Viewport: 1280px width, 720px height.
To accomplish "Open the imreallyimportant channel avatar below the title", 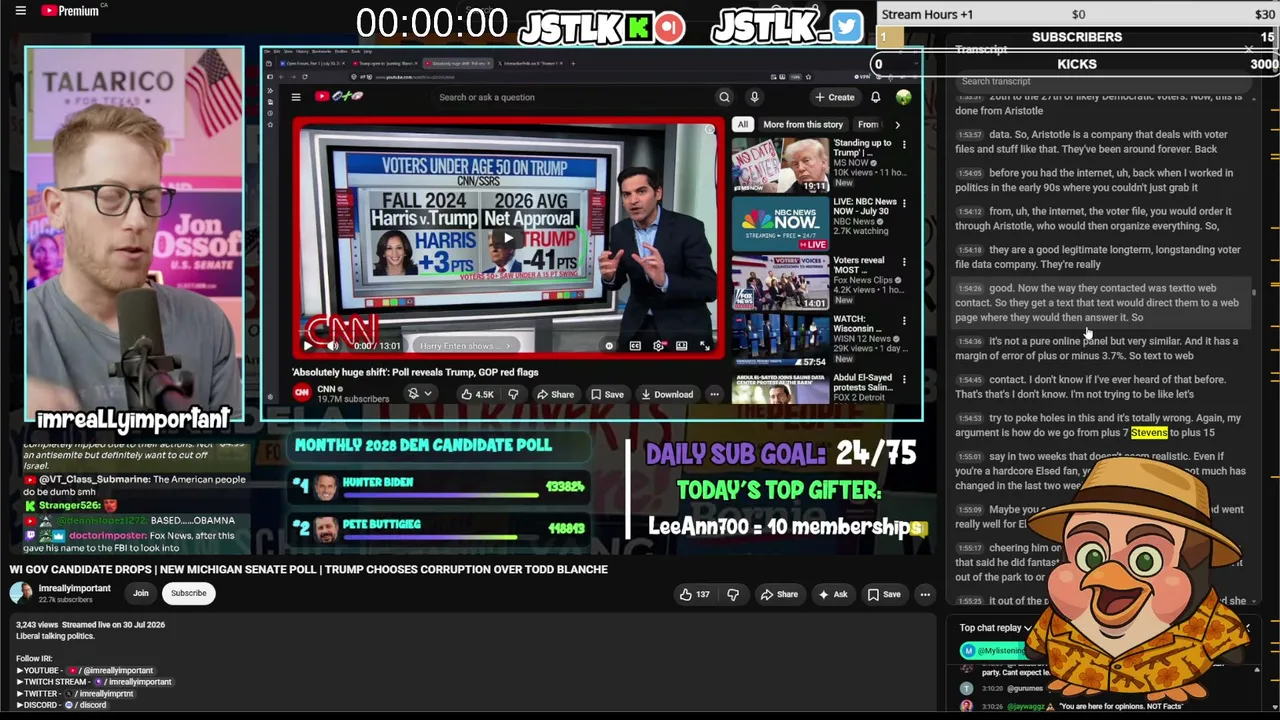I will click(x=20, y=593).
